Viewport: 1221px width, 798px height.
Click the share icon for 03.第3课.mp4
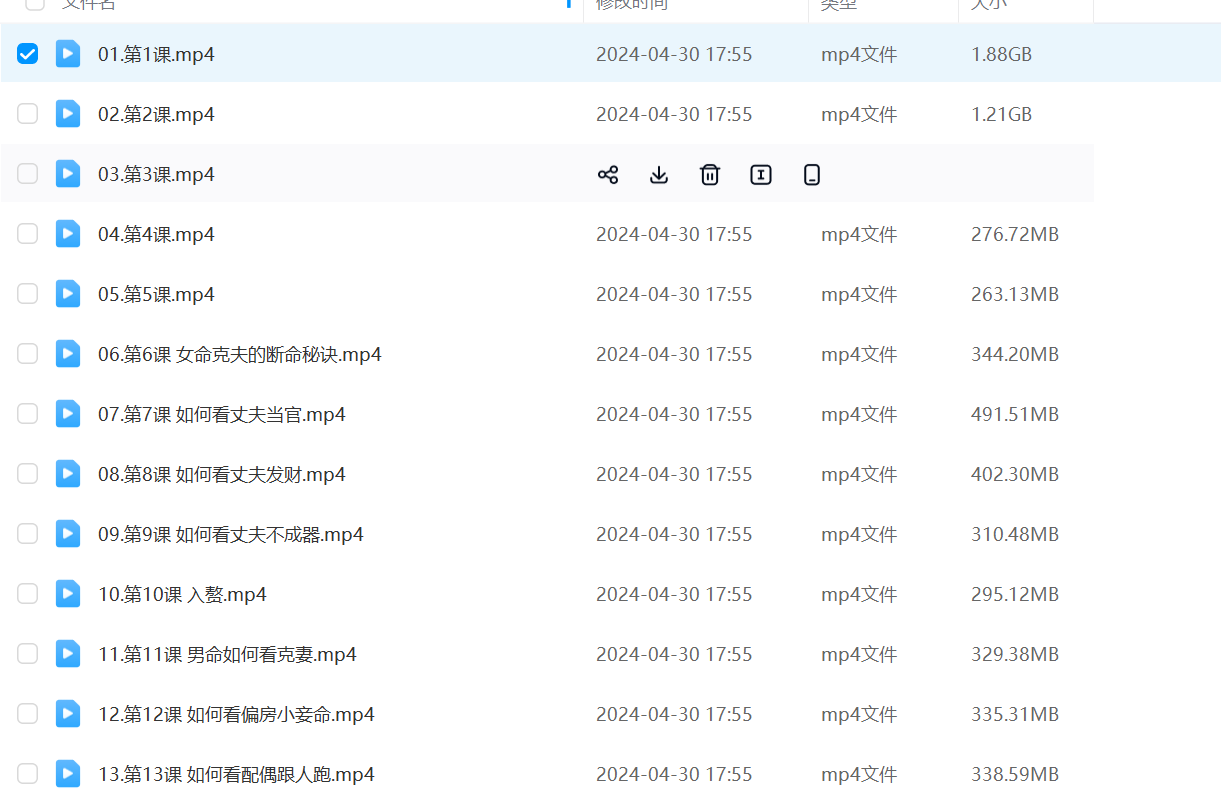pyautogui.click(x=607, y=175)
